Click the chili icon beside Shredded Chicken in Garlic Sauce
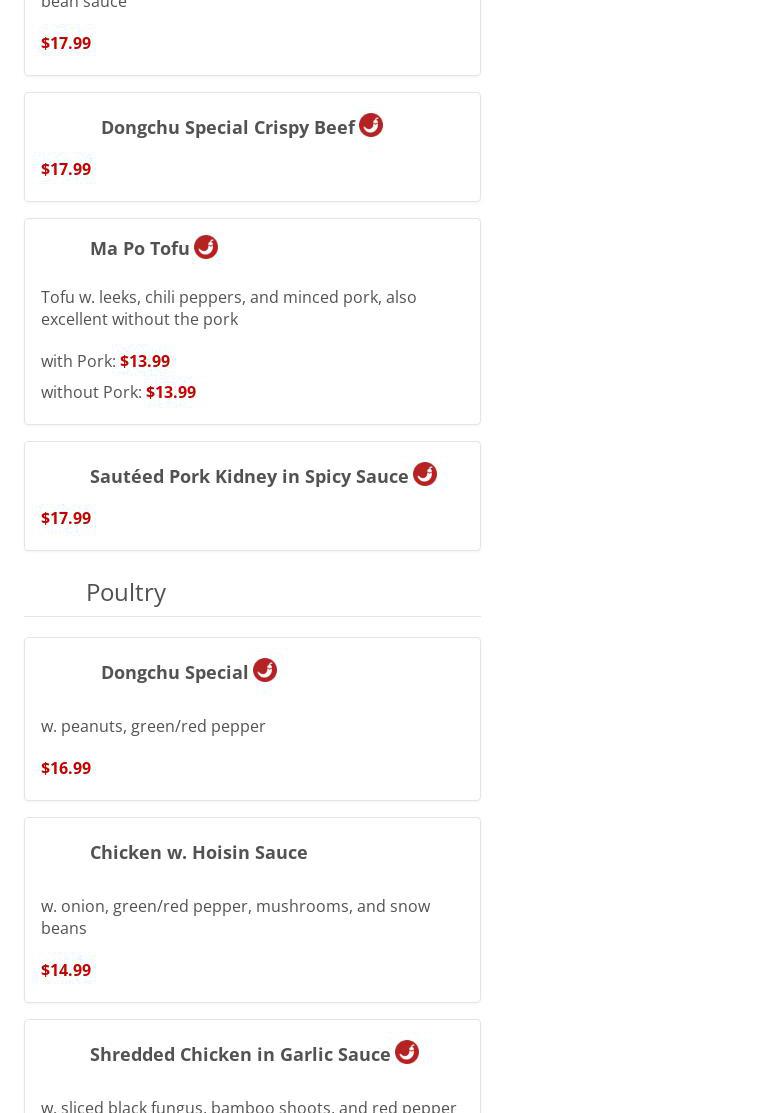The width and height of the screenshot is (770, 1113). point(407,1052)
